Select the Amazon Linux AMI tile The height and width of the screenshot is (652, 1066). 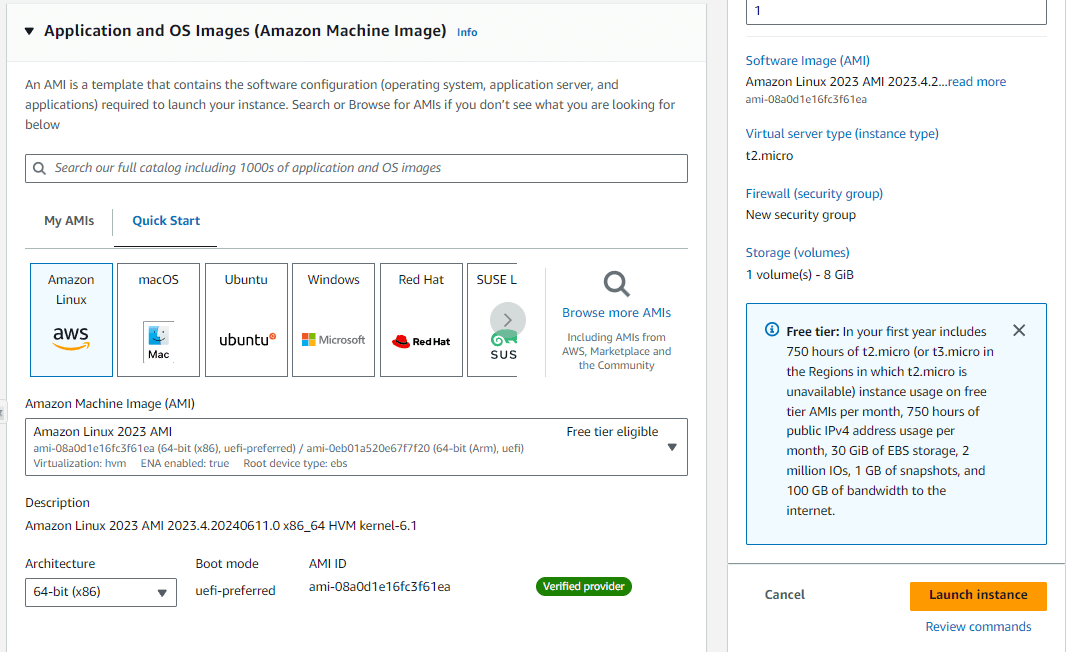click(71, 320)
